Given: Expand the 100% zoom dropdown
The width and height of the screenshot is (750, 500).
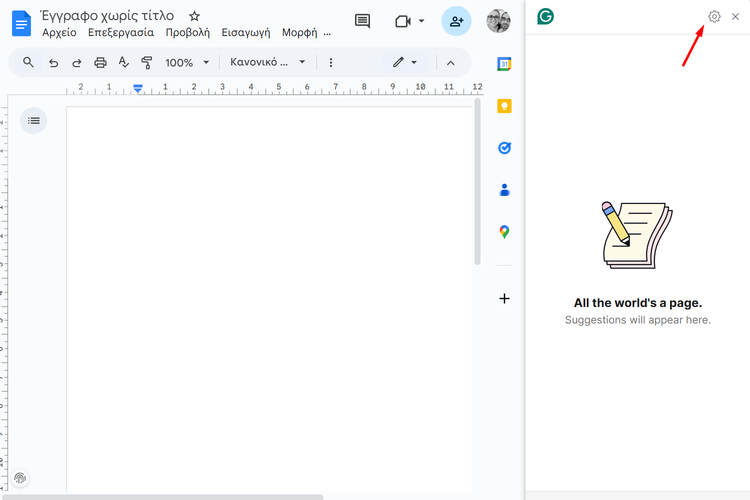Looking at the screenshot, I should point(187,62).
